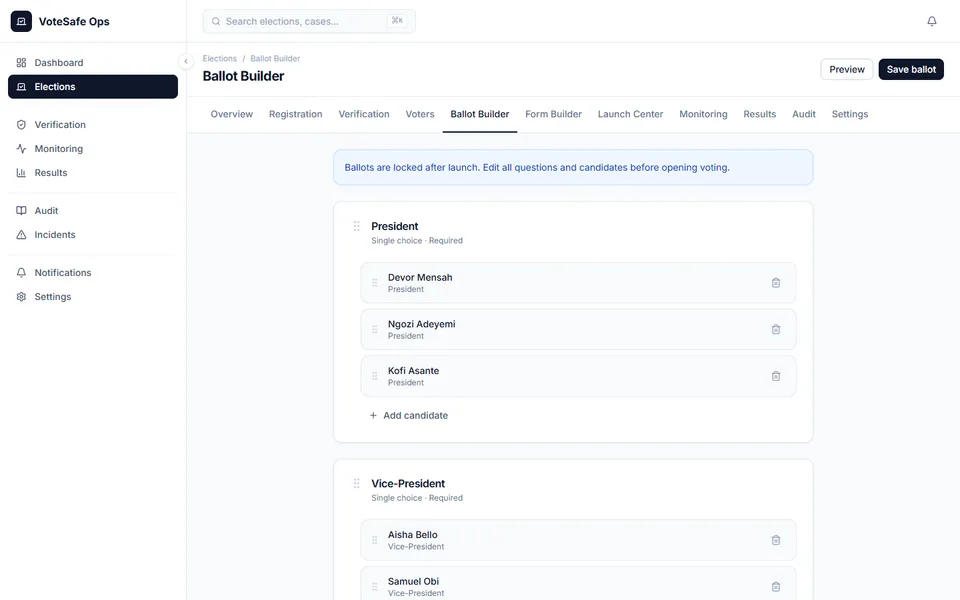Image resolution: width=960 pixels, height=600 pixels.
Task: Click the Settings gear icon in the sidebar
Action: click(21, 296)
